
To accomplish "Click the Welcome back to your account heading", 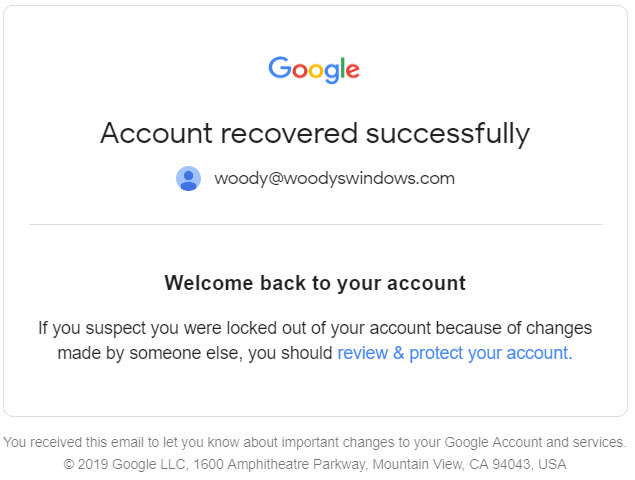I will 315,283.
